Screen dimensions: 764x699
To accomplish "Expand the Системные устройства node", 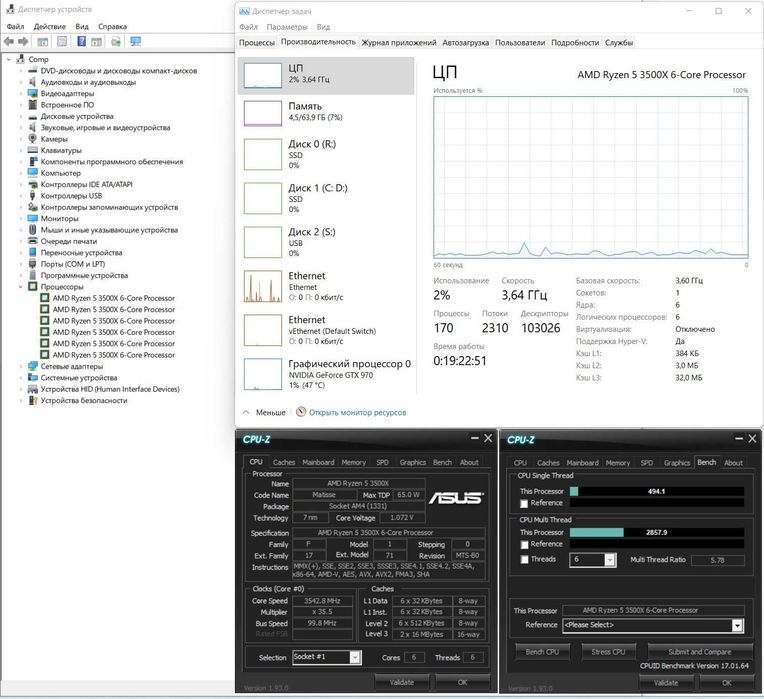I will 20,378.
